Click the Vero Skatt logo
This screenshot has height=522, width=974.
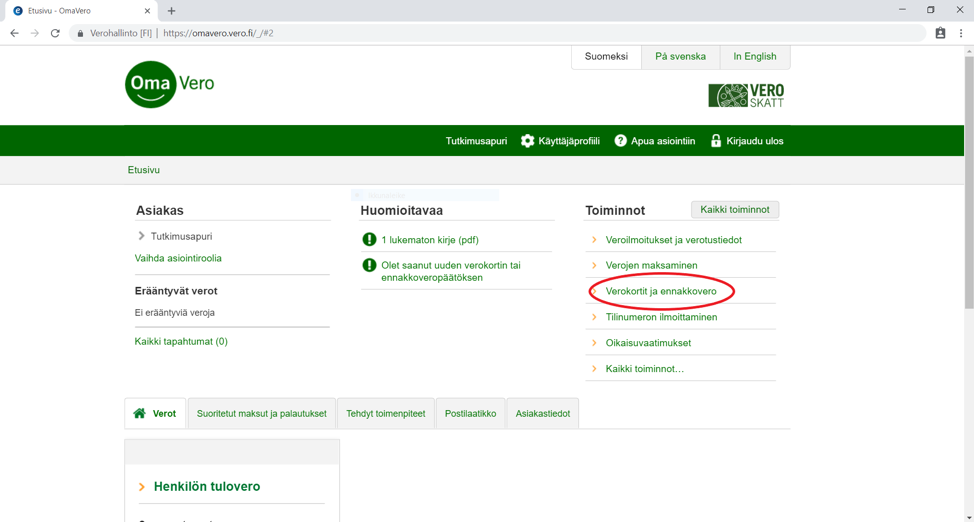(746, 95)
